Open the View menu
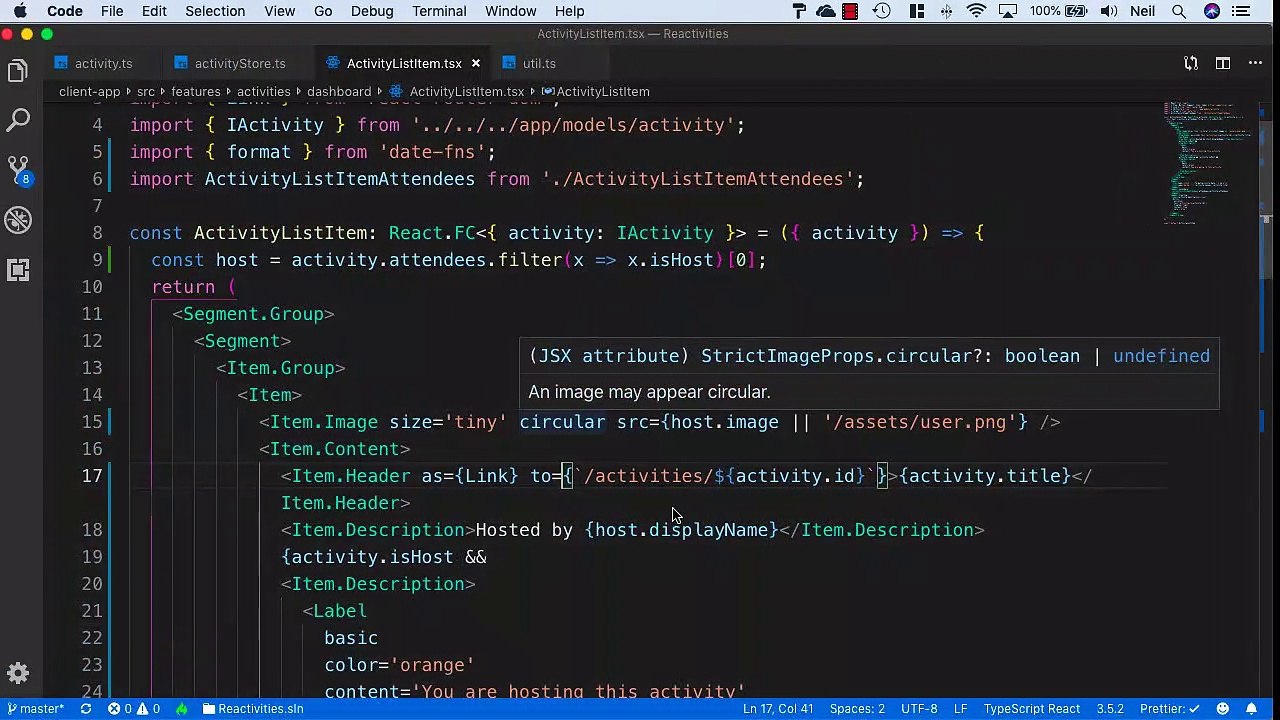 279,11
